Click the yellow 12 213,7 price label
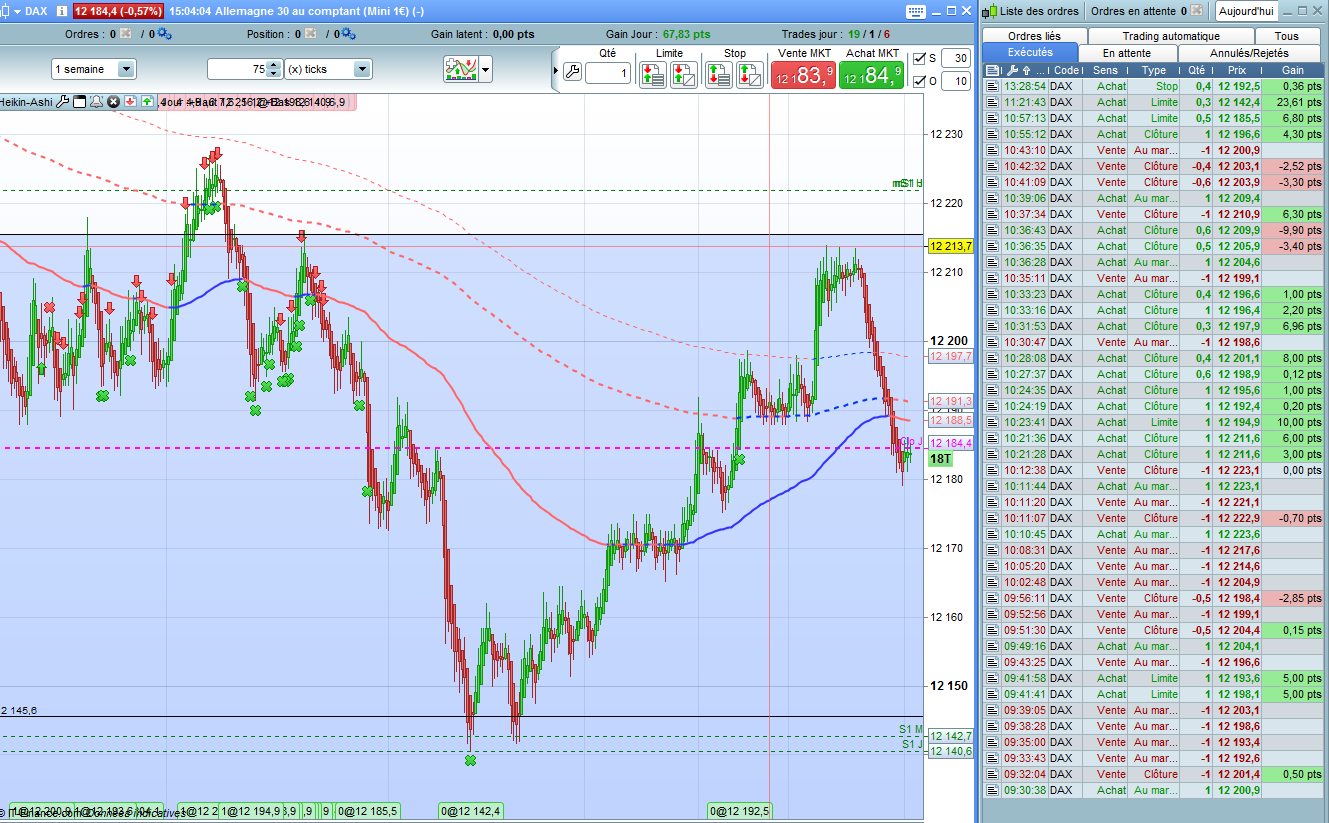 pos(951,246)
